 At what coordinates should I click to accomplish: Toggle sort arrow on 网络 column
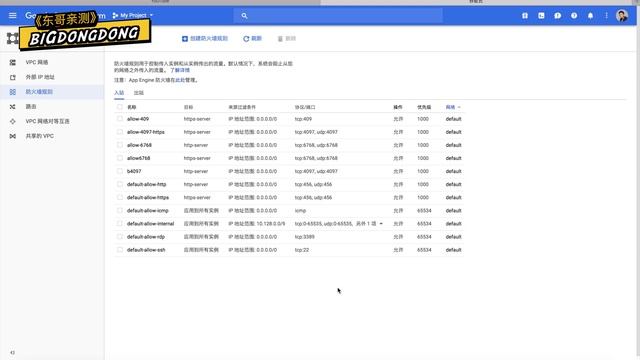(459, 107)
